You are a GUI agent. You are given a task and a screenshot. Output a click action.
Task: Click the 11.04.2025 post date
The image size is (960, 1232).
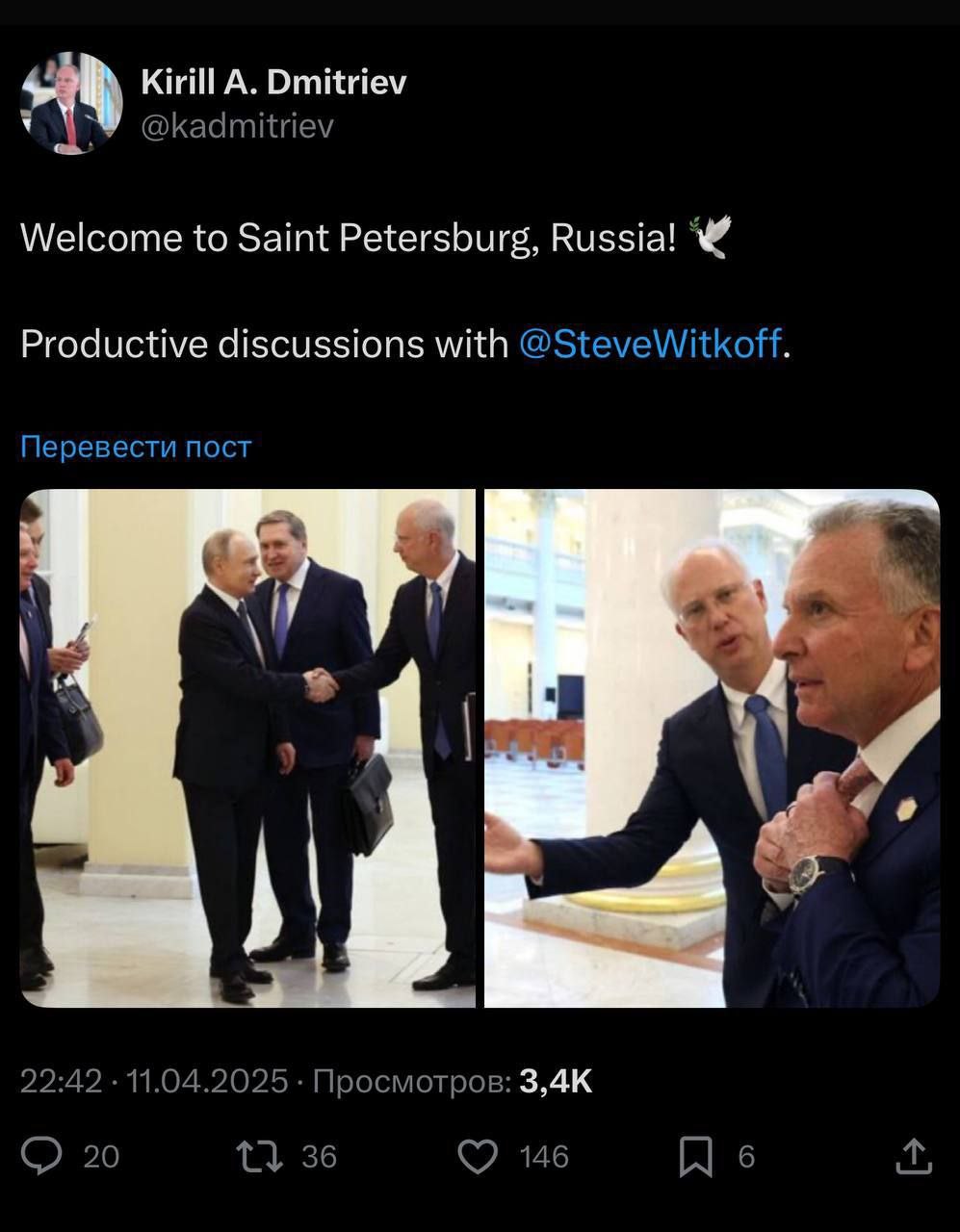207,1082
